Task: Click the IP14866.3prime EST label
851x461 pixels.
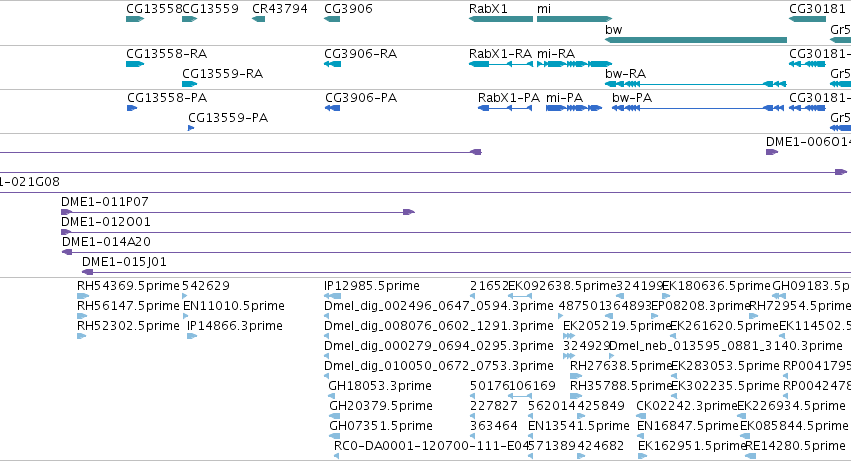Action: pyautogui.click(x=234, y=326)
